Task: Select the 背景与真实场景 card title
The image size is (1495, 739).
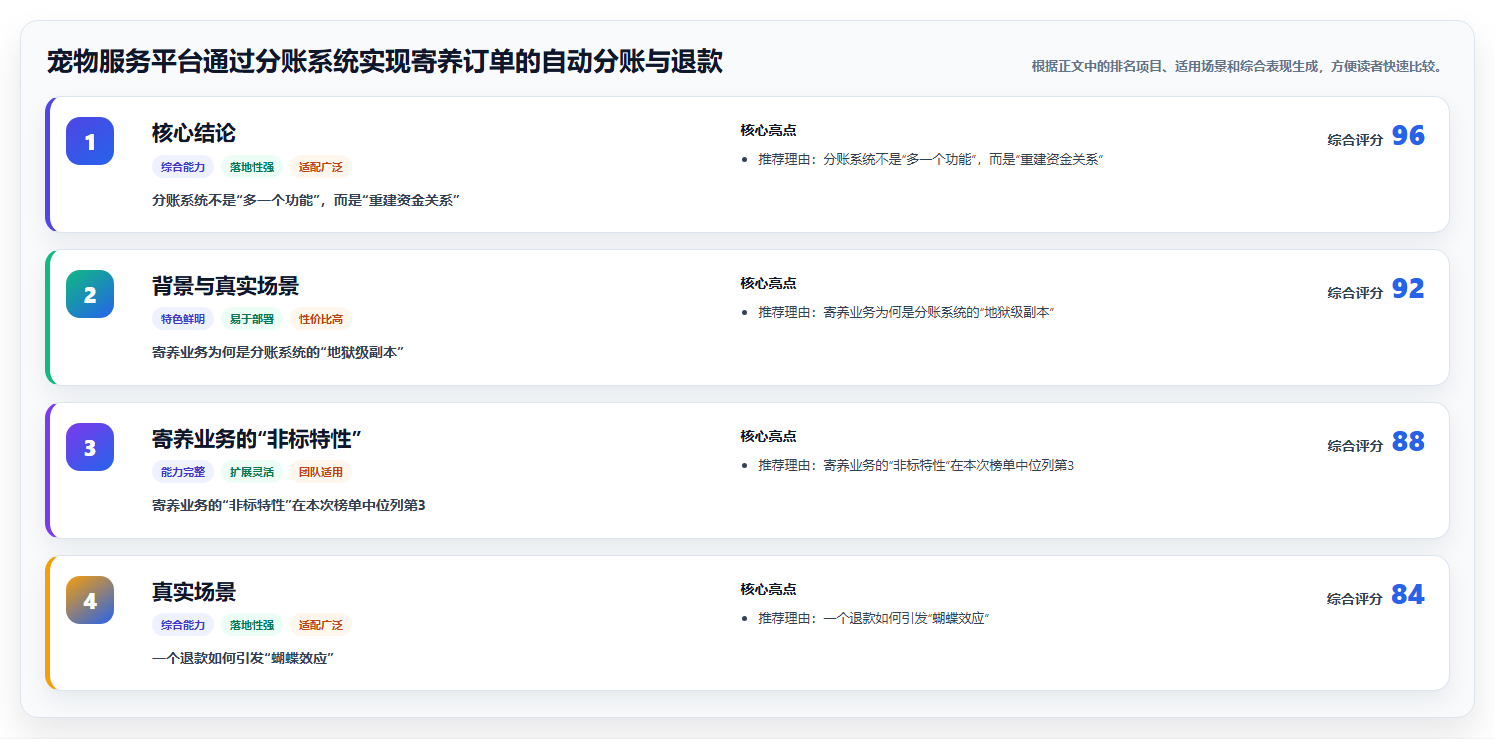Action: point(225,286)
